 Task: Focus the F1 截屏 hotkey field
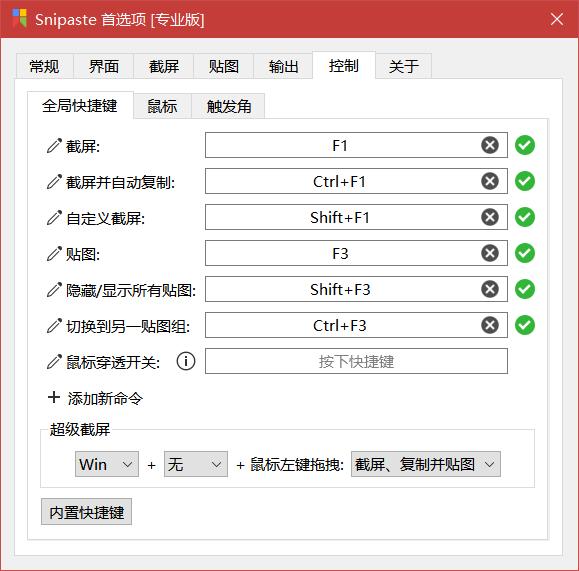pos(356,145)
